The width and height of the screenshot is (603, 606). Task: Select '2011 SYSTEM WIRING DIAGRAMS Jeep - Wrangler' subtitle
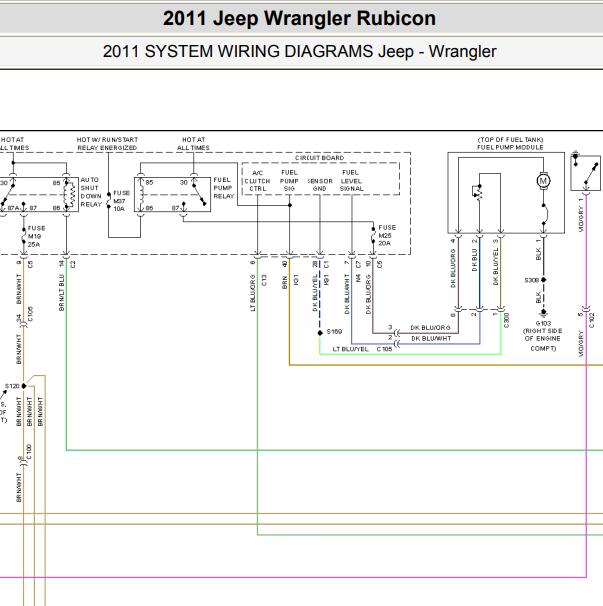300,51
